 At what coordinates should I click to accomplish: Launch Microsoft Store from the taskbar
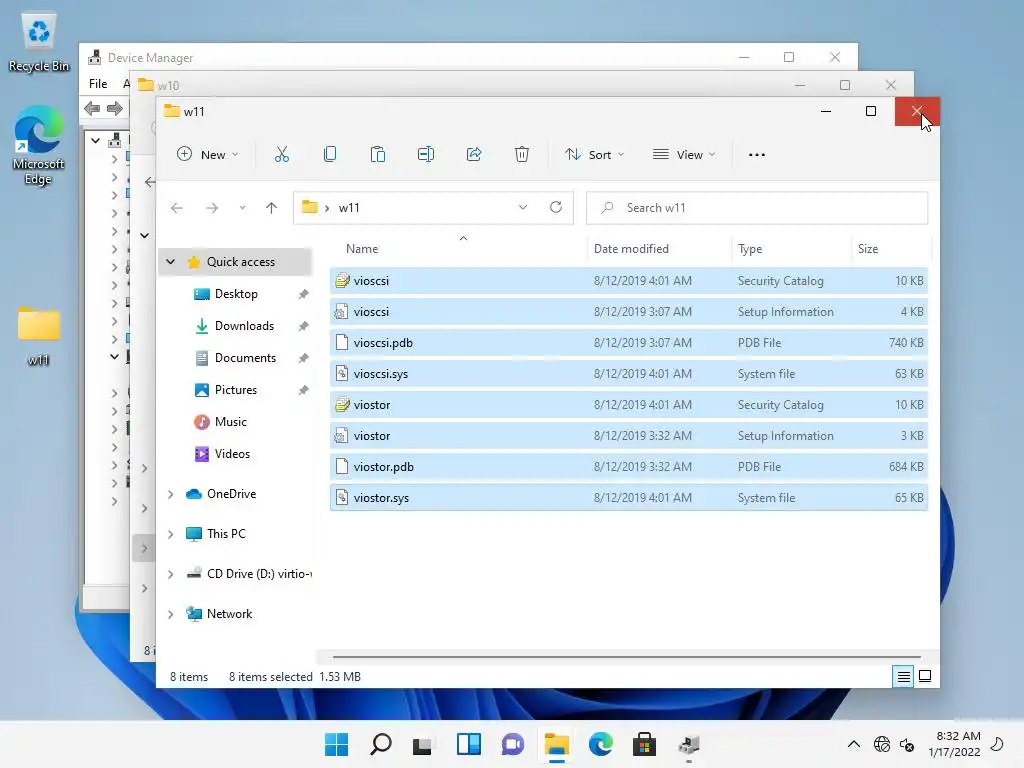[x=644, y=744]
